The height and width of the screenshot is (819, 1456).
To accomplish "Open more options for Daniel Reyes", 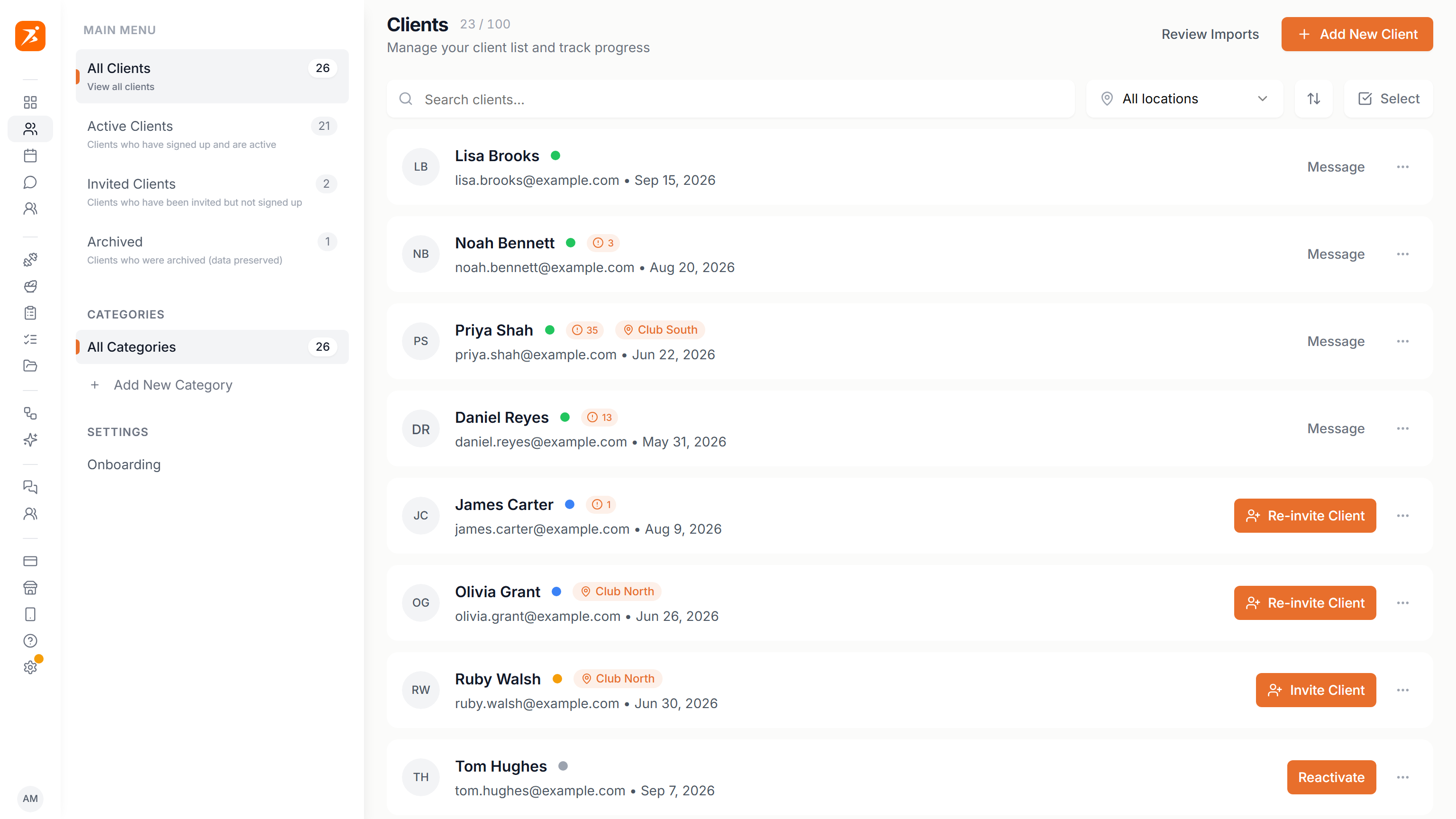I will 1402,428.
